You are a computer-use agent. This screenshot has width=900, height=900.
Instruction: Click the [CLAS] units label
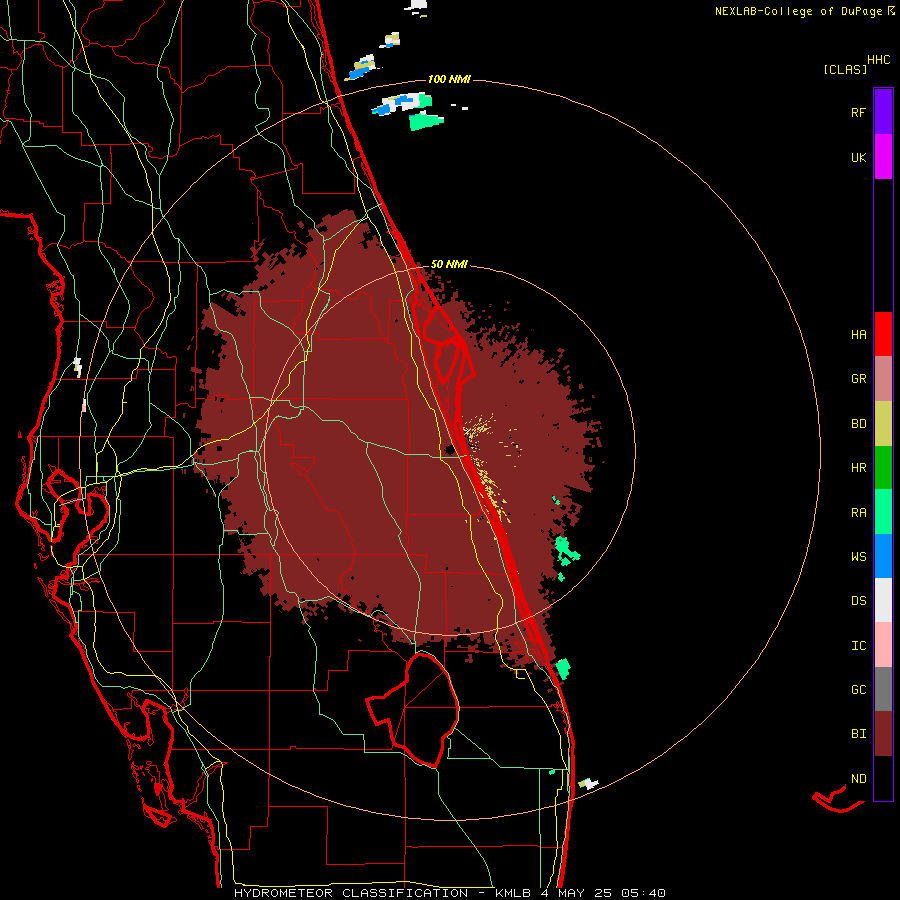845,70
